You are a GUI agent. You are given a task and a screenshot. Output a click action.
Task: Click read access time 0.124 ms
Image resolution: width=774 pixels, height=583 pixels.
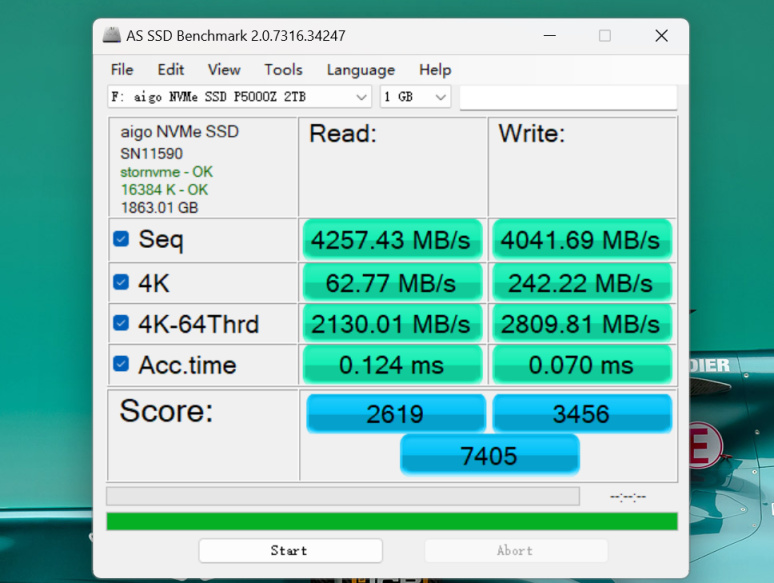point(392,365)
